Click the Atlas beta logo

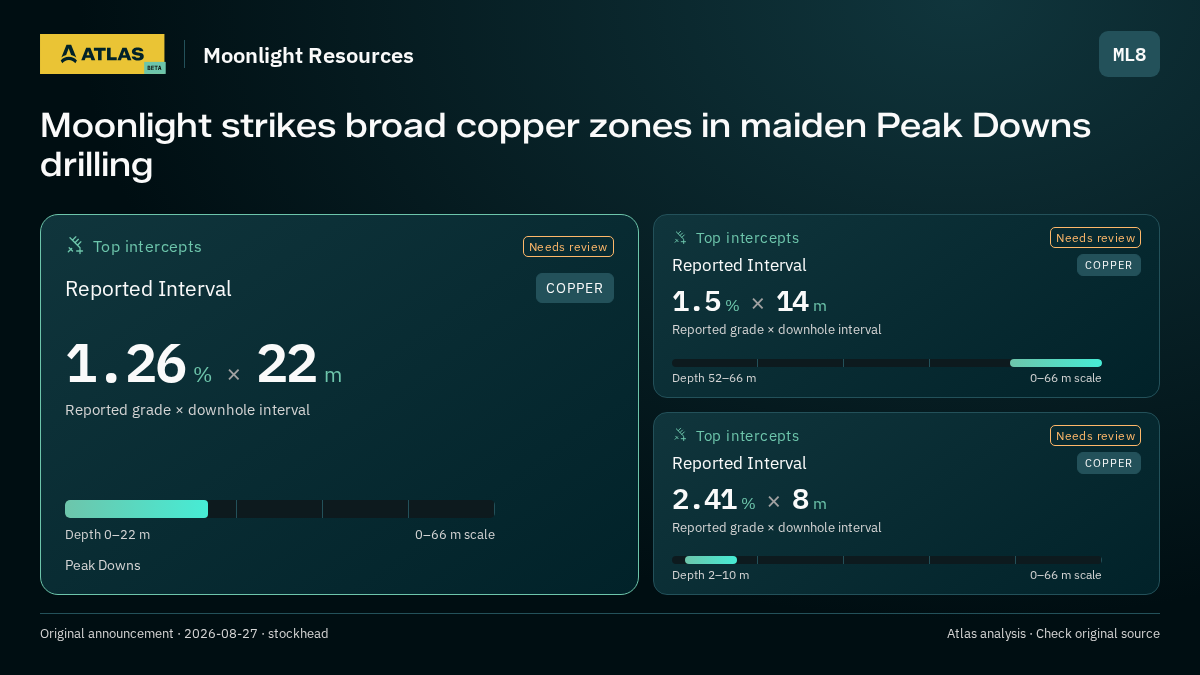[103, 54]
